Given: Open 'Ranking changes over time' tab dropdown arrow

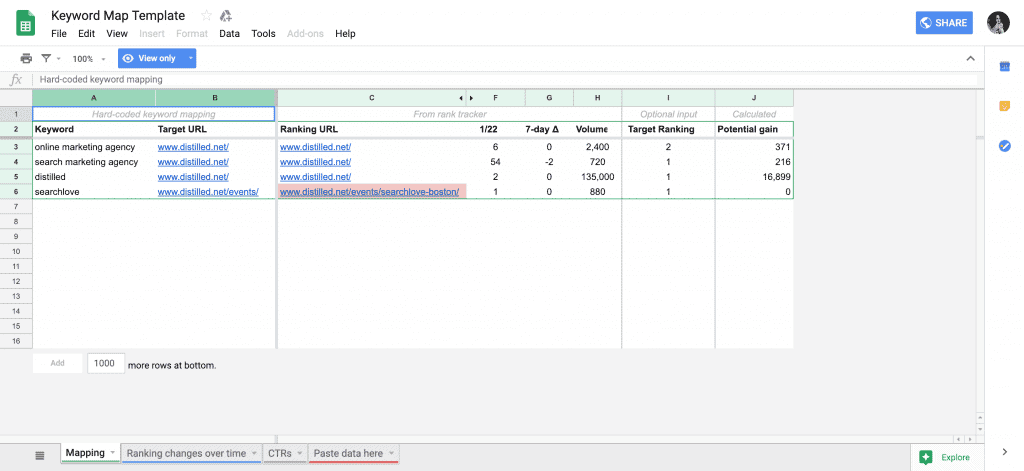Looking at the screenshot, I should click(254, 453).
